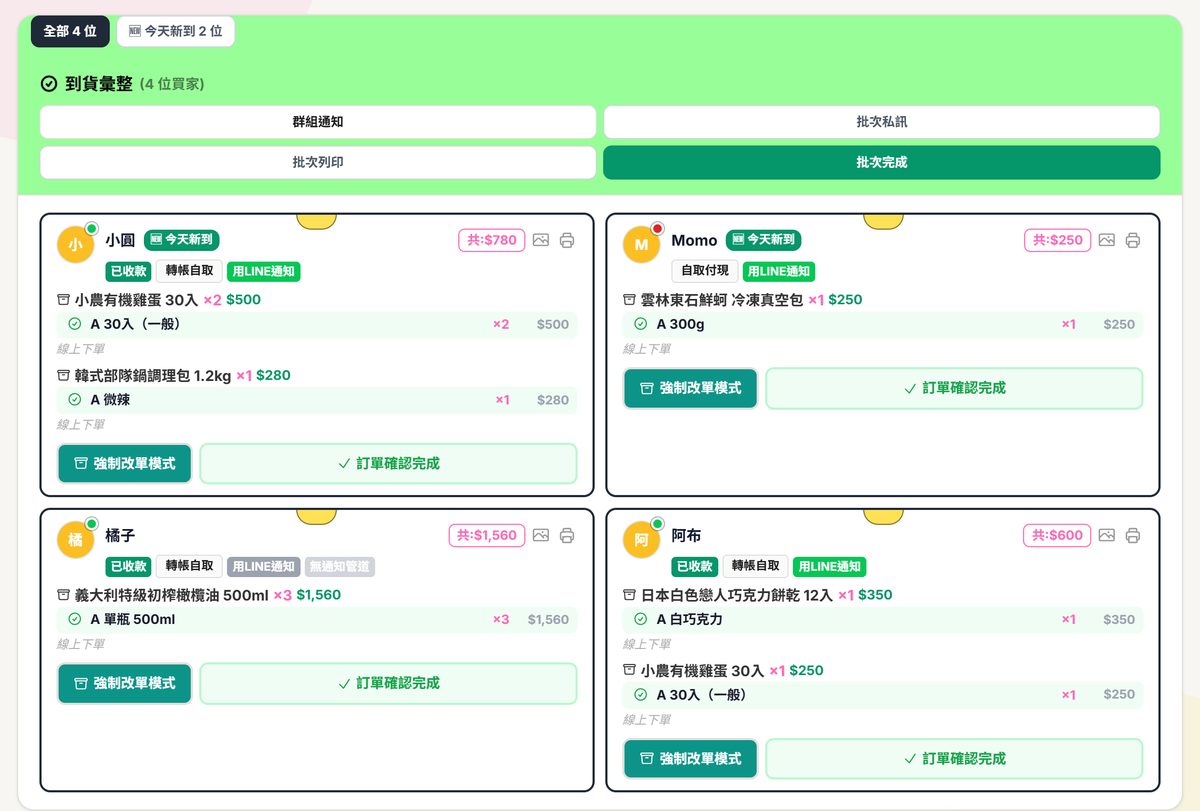This screenshot has height=811, width=1200.
Task: Click 共:$250 total badge
Action: click(1058, 240)
